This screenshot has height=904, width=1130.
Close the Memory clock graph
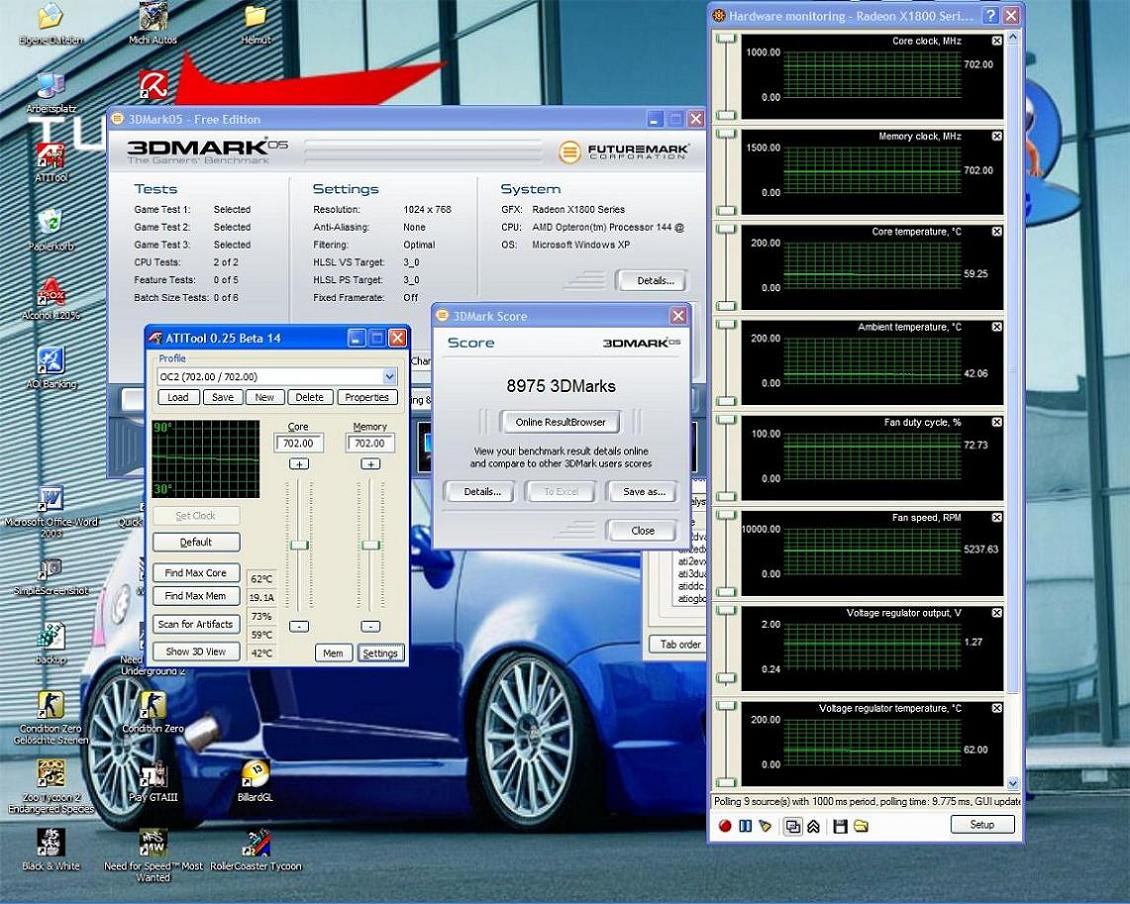pyautogui.click(x=997, y=136)
